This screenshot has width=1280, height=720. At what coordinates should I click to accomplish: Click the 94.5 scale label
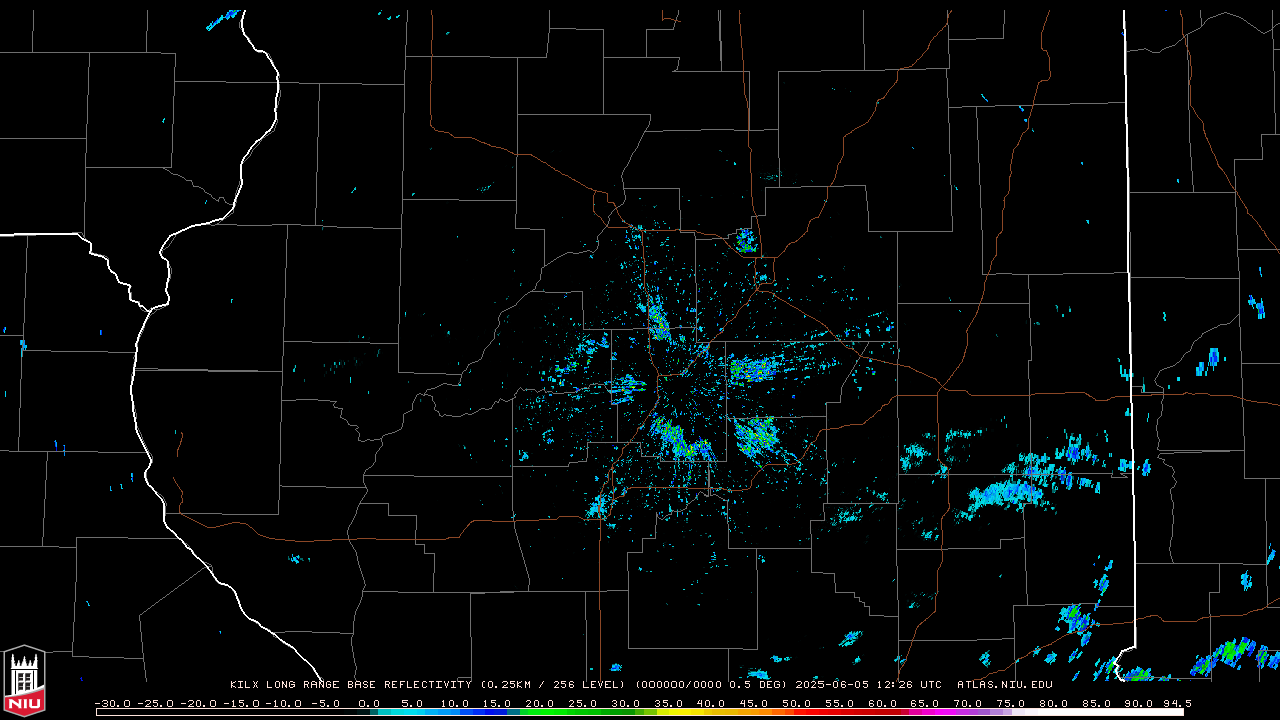tap(1178, 703)
